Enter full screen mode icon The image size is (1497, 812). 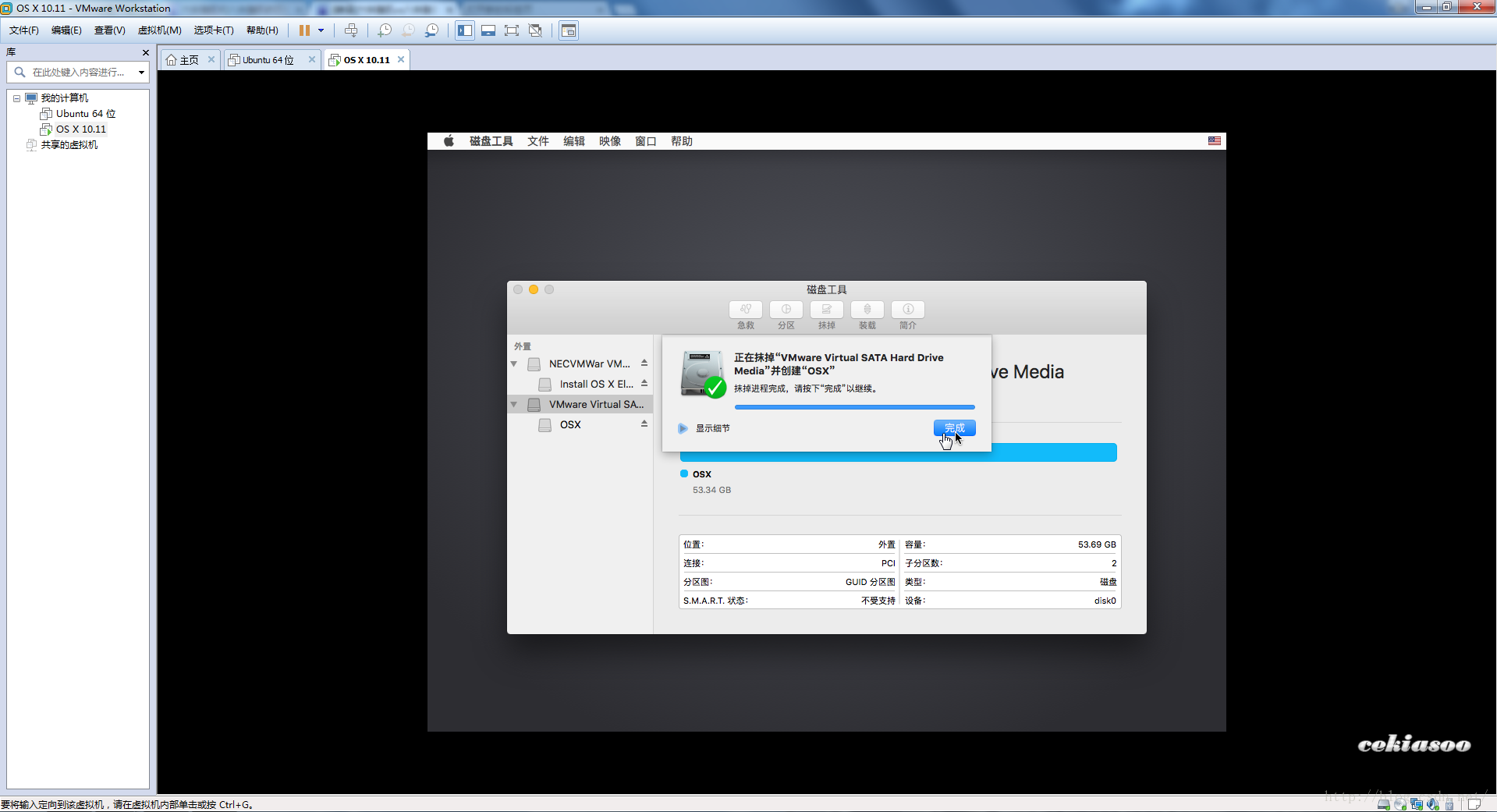pyautogui.click(x=512, y=30)
